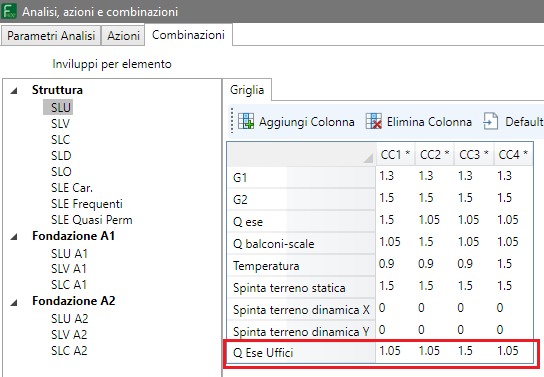Click the Q Ese Uffici row header
The image size is (544, 377).
pos(301,352)
